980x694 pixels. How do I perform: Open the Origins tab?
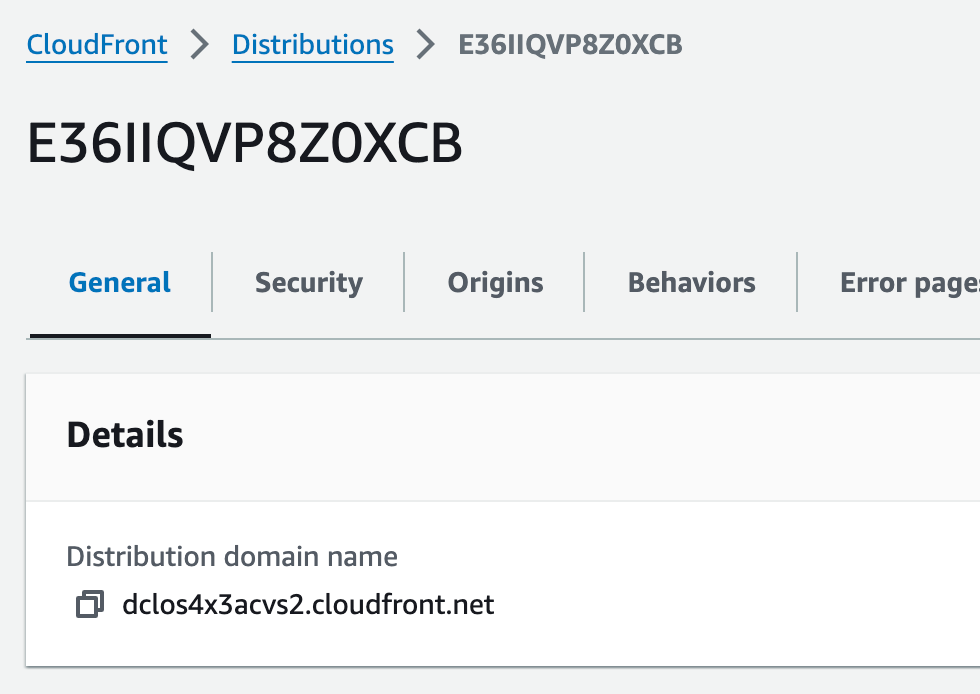coord(495,283)
